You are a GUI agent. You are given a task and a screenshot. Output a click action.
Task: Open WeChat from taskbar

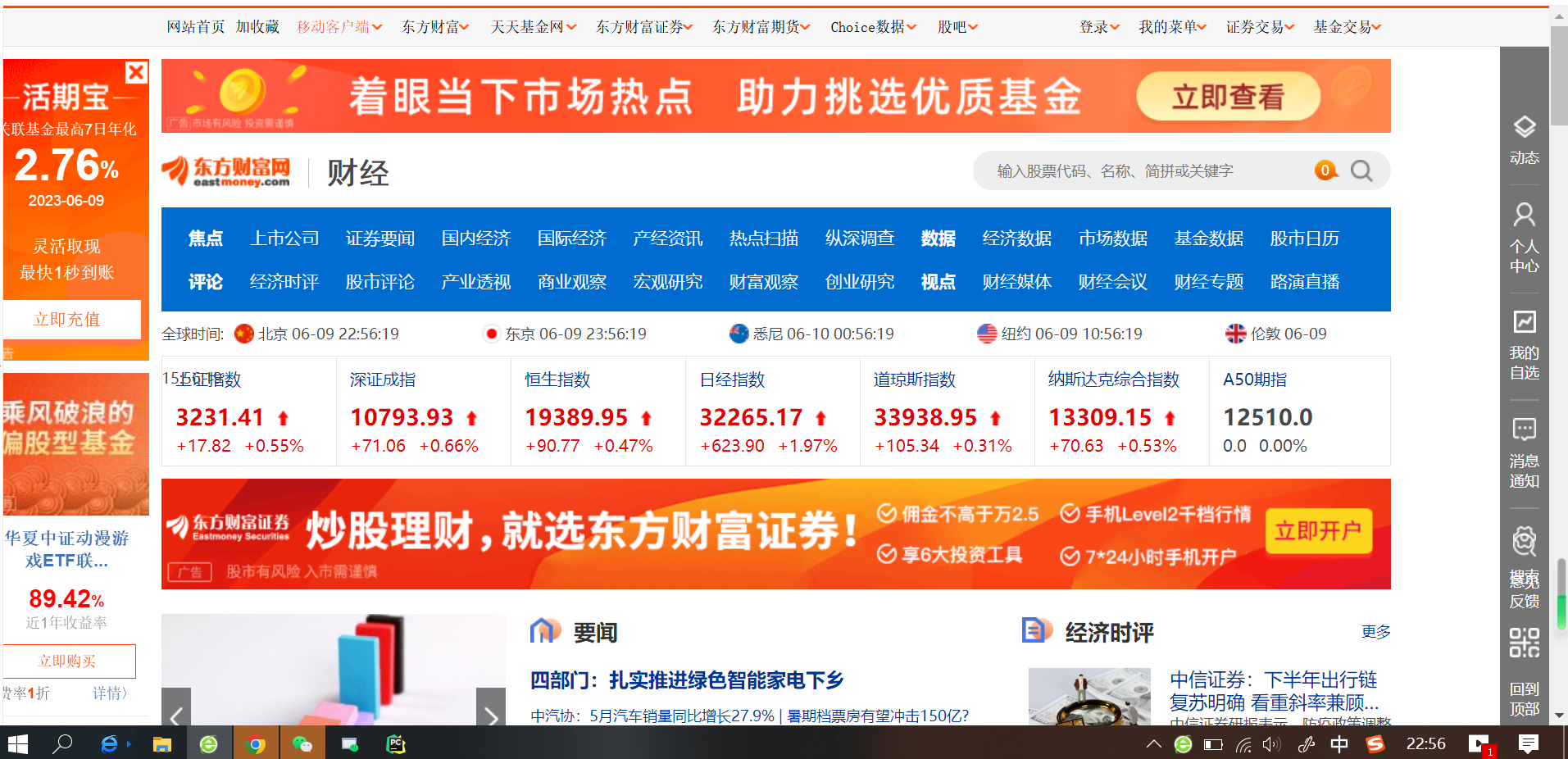tap(302, 744)
